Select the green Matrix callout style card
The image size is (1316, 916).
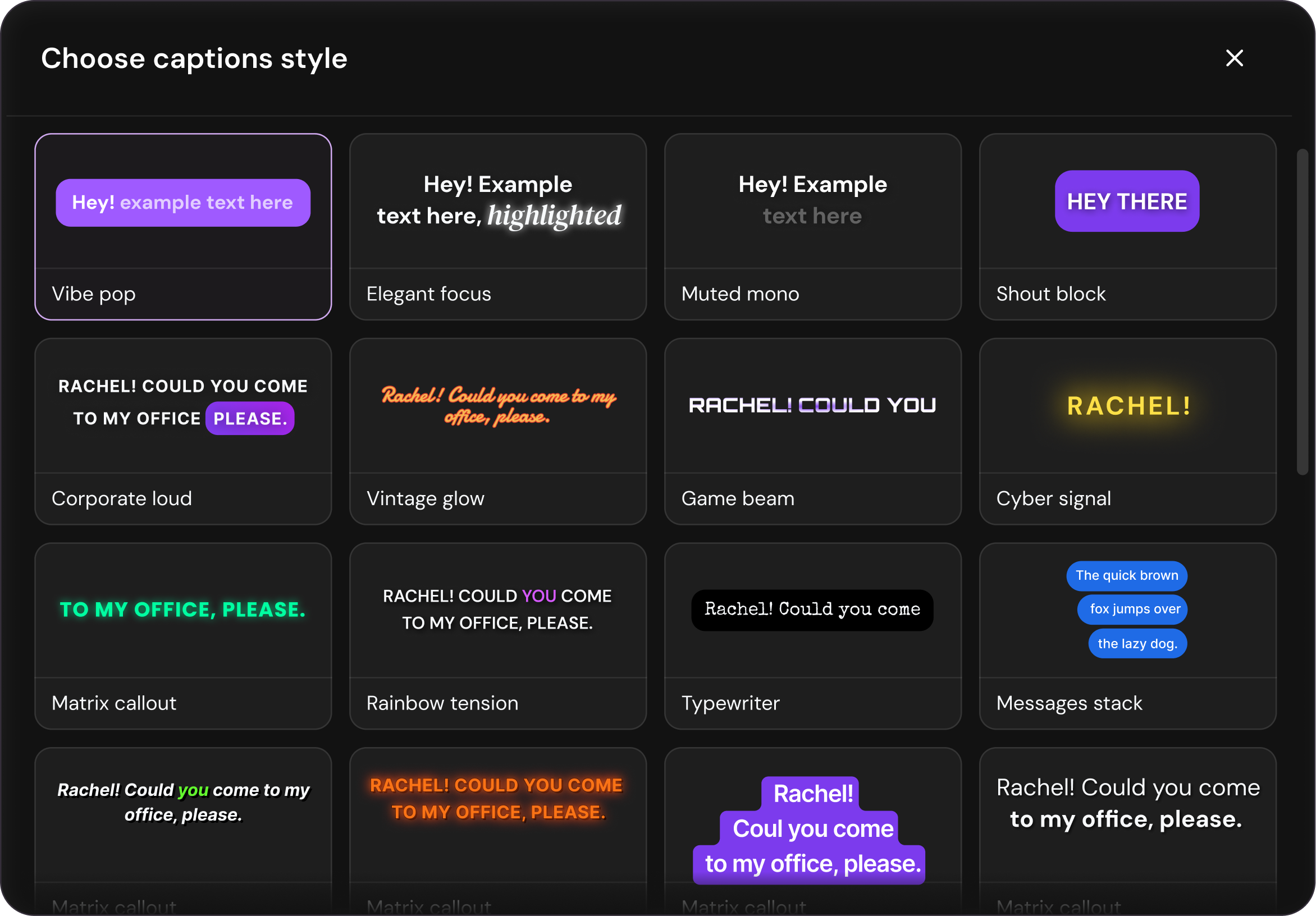[183, 636]
